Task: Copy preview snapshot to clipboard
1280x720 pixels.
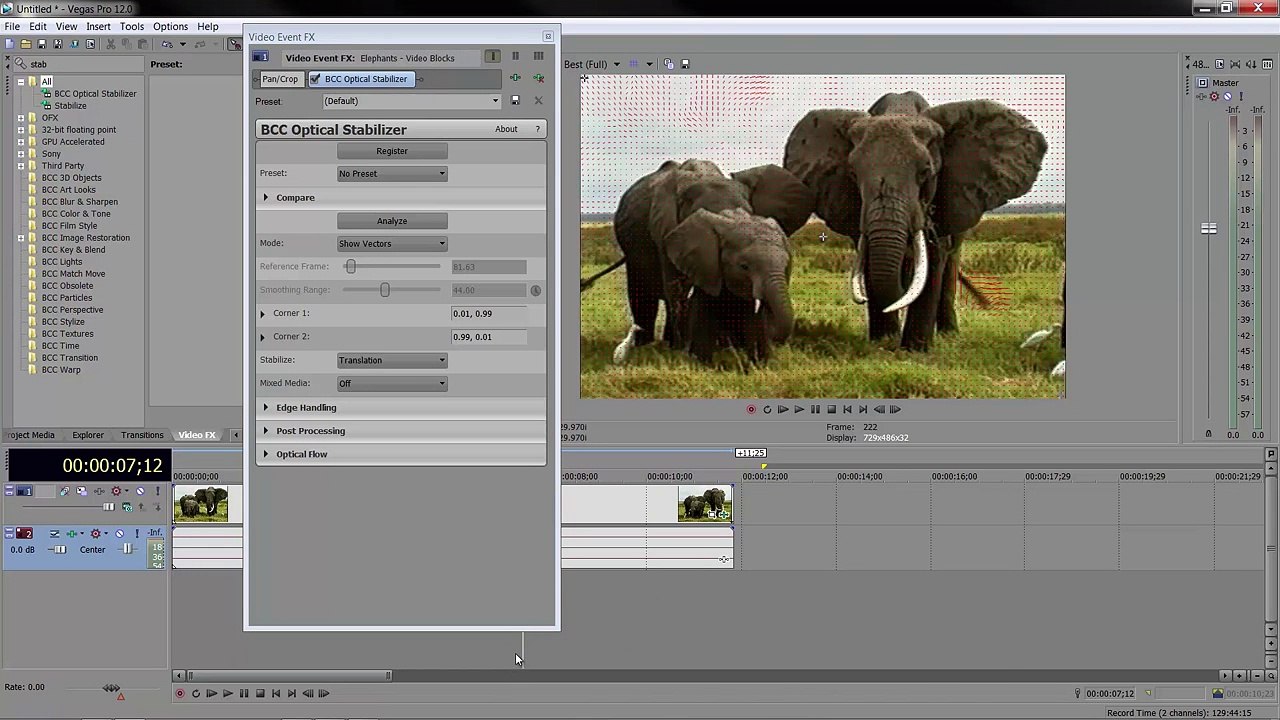Action: point(669,64)
